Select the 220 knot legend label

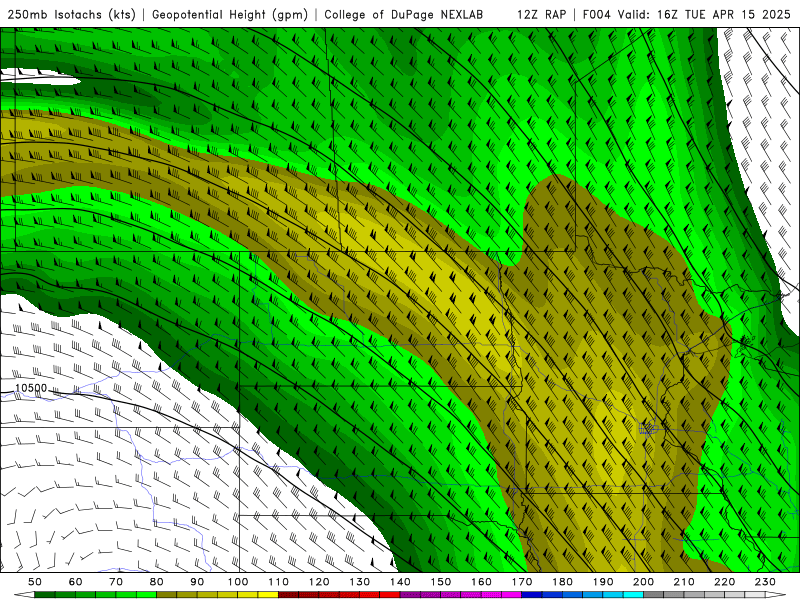coord(725,582)
